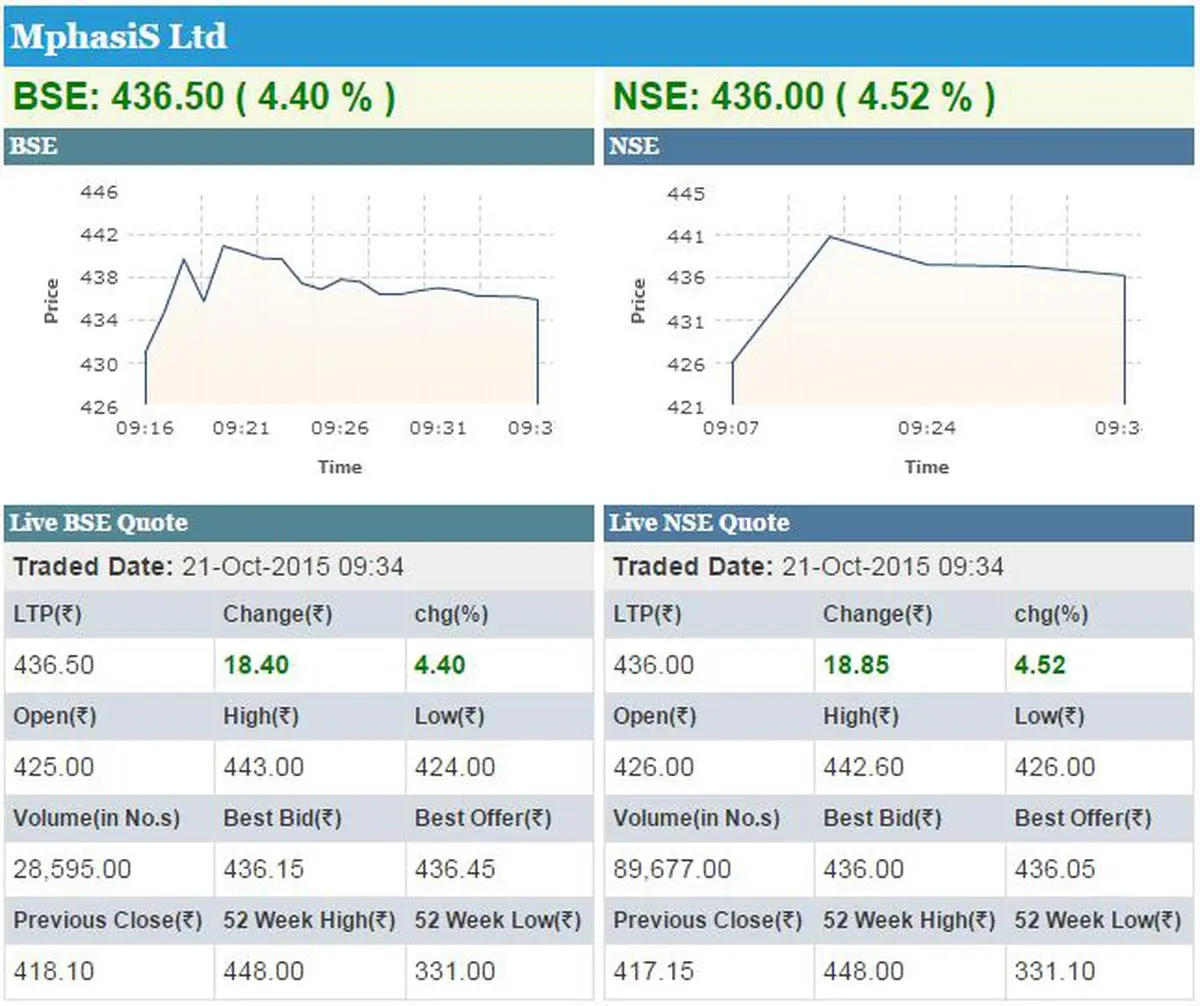The image size is (1200, 1006).
Task: Click the BSE 52 Week Low value 331.00
Action: [x=455, y=971]
